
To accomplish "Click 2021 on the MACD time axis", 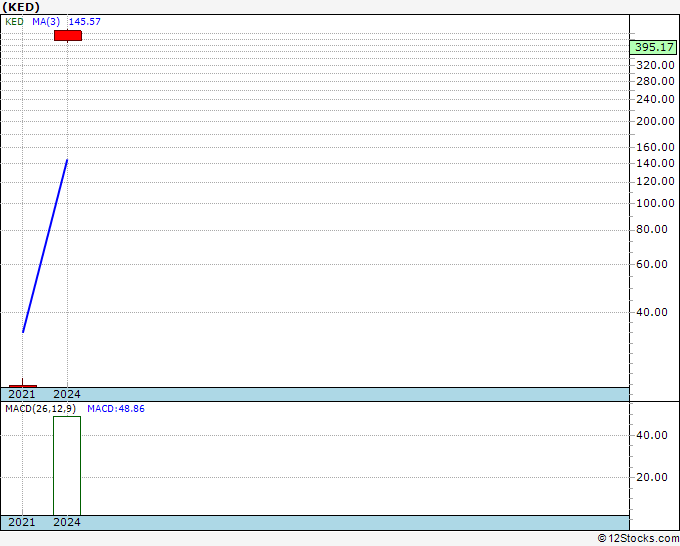I will coord(22,522).
